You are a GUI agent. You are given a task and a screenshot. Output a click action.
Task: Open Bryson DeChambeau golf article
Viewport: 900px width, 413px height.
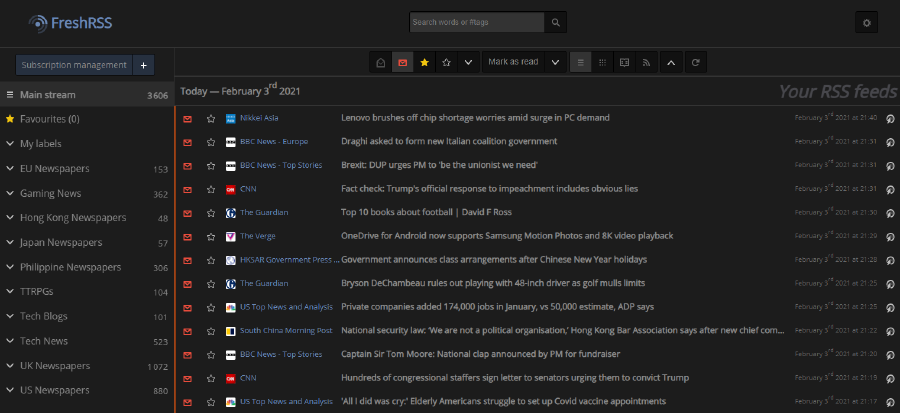point(493,283)
